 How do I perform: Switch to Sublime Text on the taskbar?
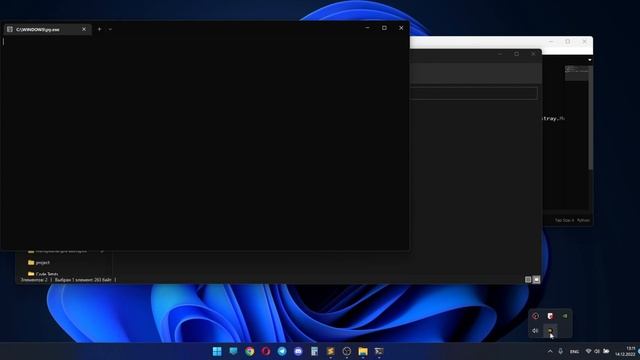331,351
